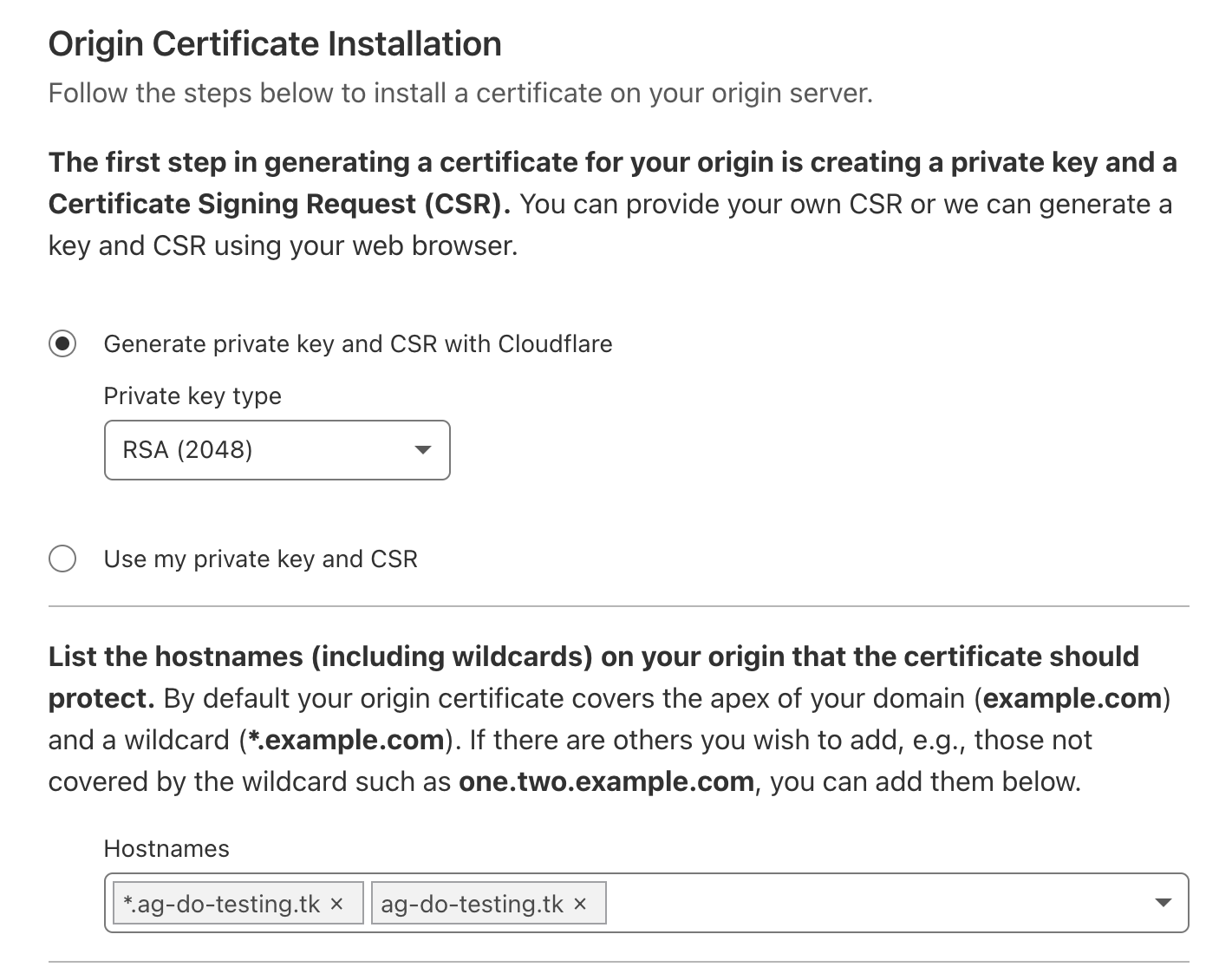The image size is (1219, 980).
Task: Click the ag-do-testing.tk hostname text
Action: point(473,904)
